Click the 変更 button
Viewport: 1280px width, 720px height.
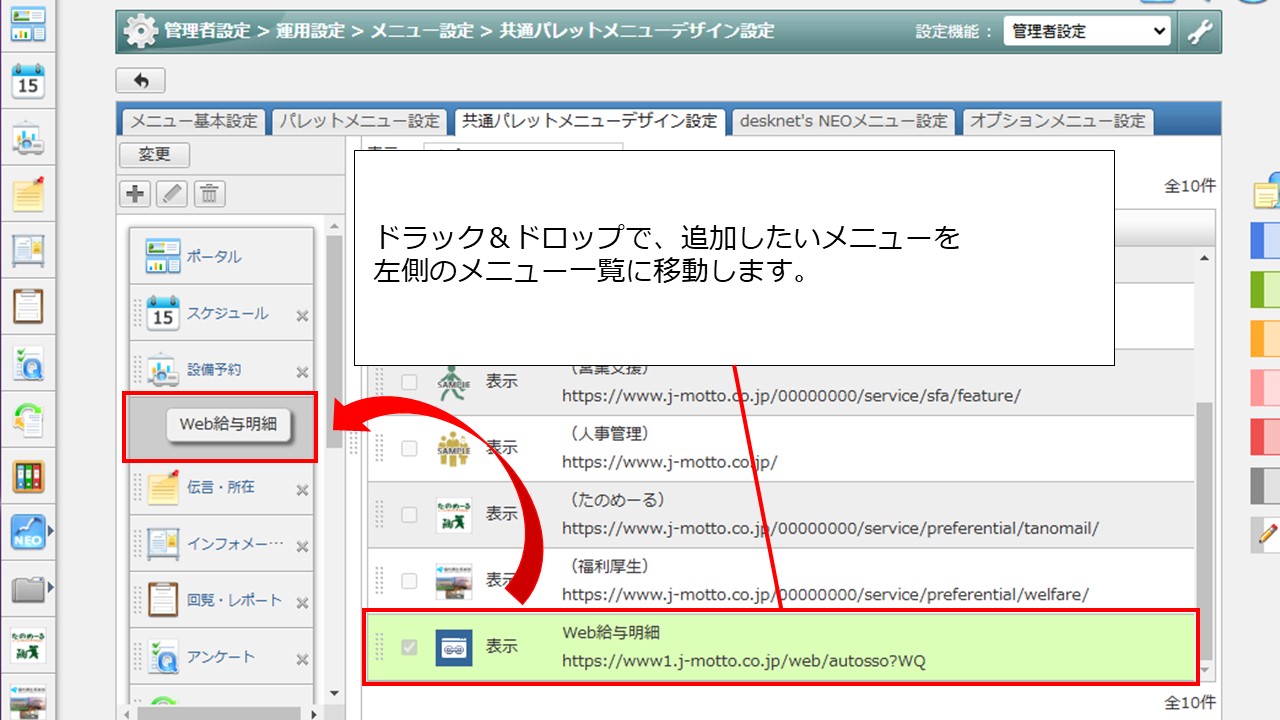[154, 154]
